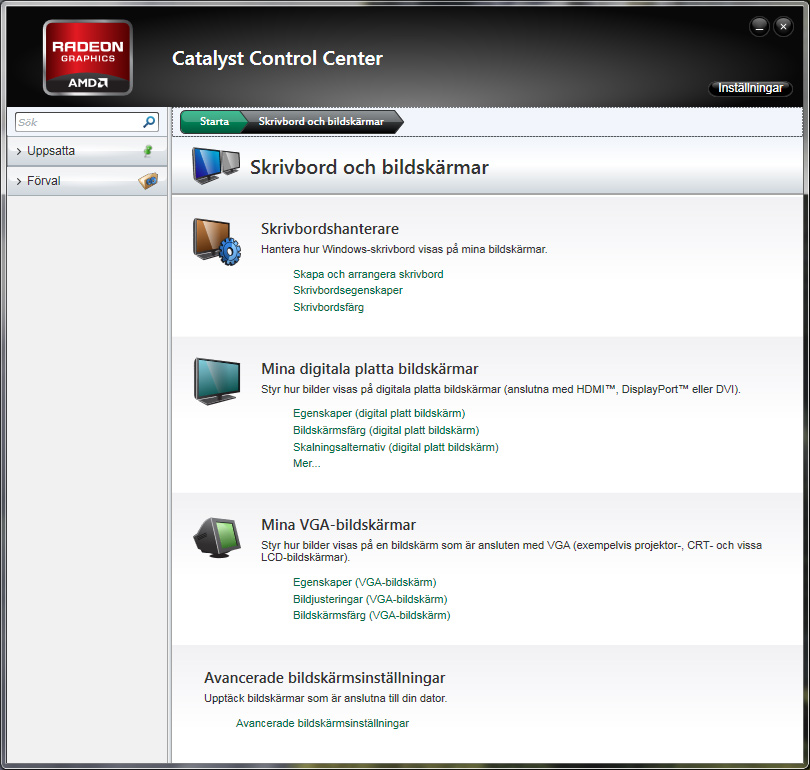This screenshot has height=770, width=810.
Task: Click the Förval presets icon
Action: (x=148, y=181)
